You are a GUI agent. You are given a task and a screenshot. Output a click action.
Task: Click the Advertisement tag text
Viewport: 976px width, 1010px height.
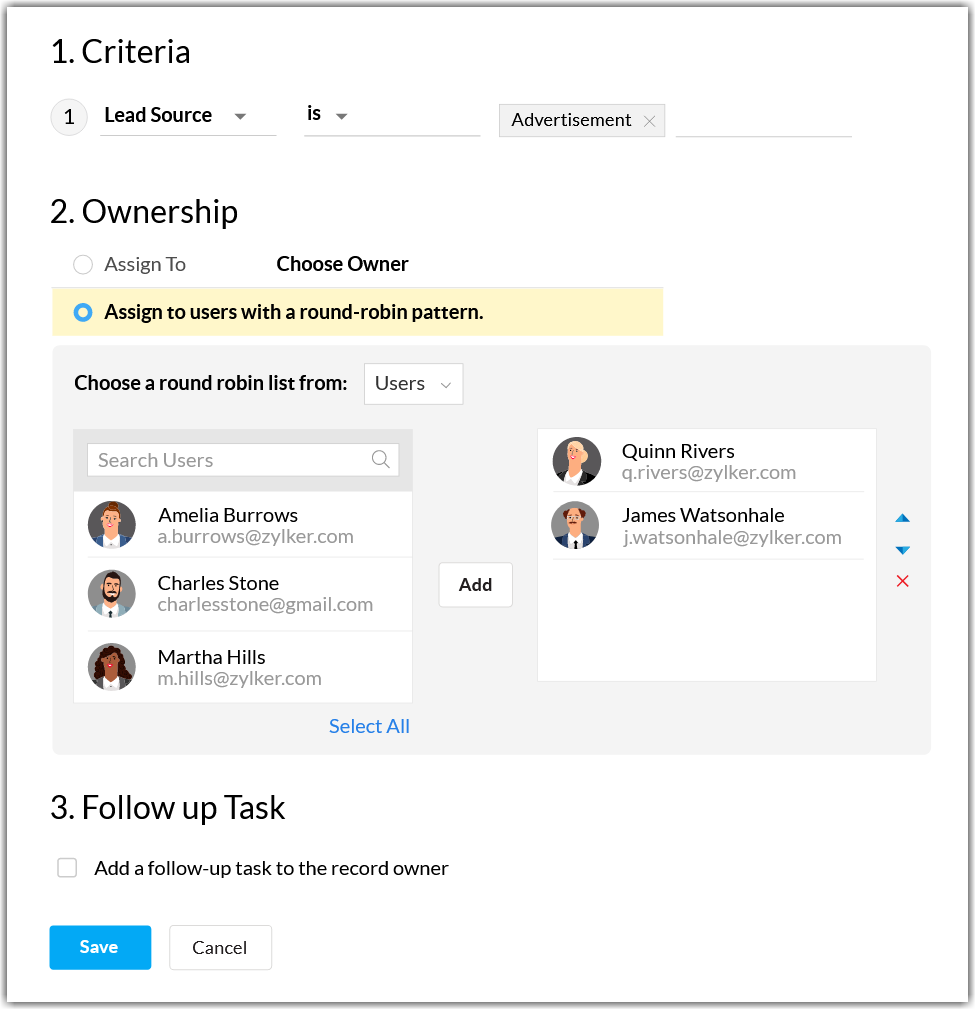(571, 120)
